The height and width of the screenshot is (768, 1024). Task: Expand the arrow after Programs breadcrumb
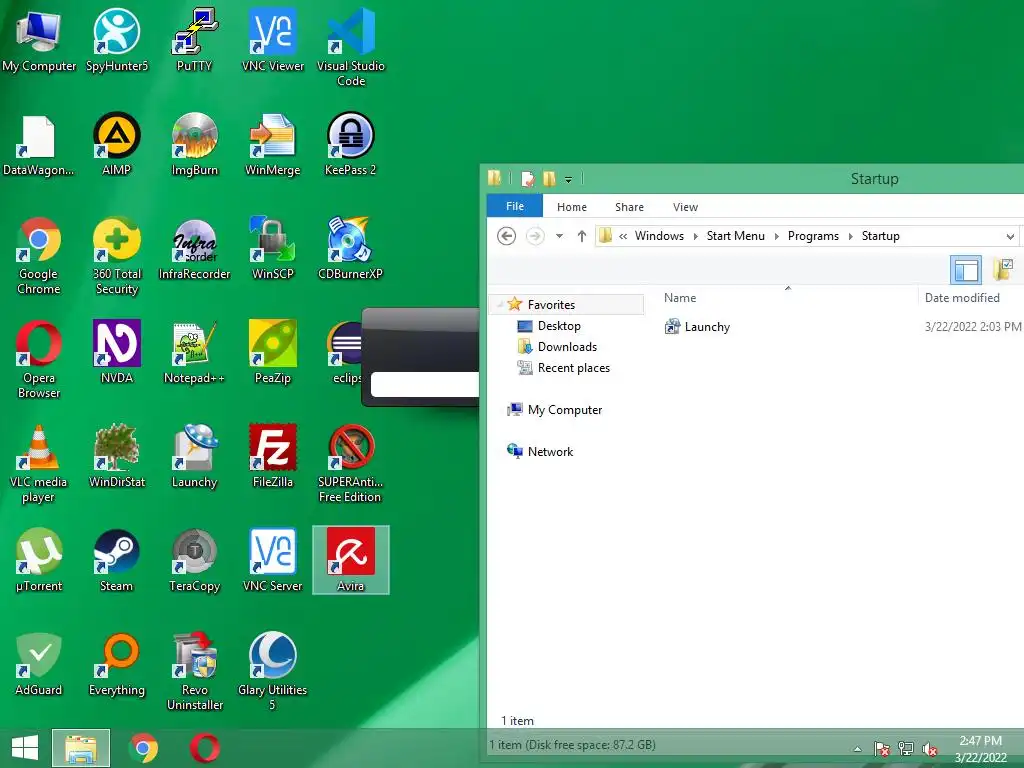click(x=850, y=236)
